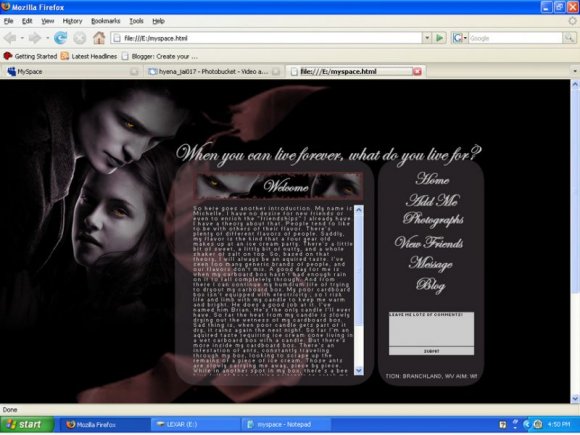
Task: Click the Home link in page sidebar
Action: pos(432,179)
